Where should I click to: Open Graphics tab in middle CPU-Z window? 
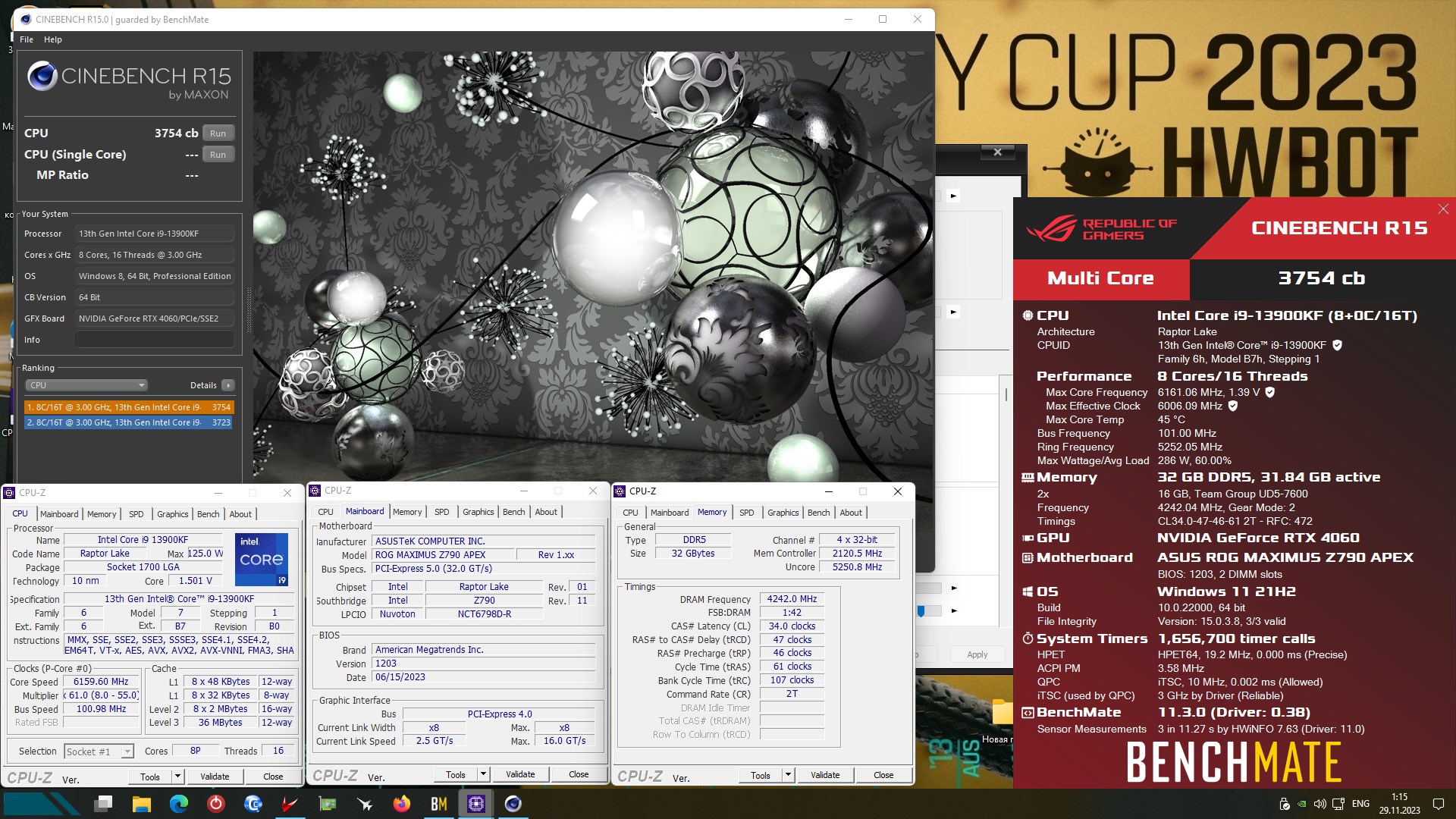tap(479, 512)
